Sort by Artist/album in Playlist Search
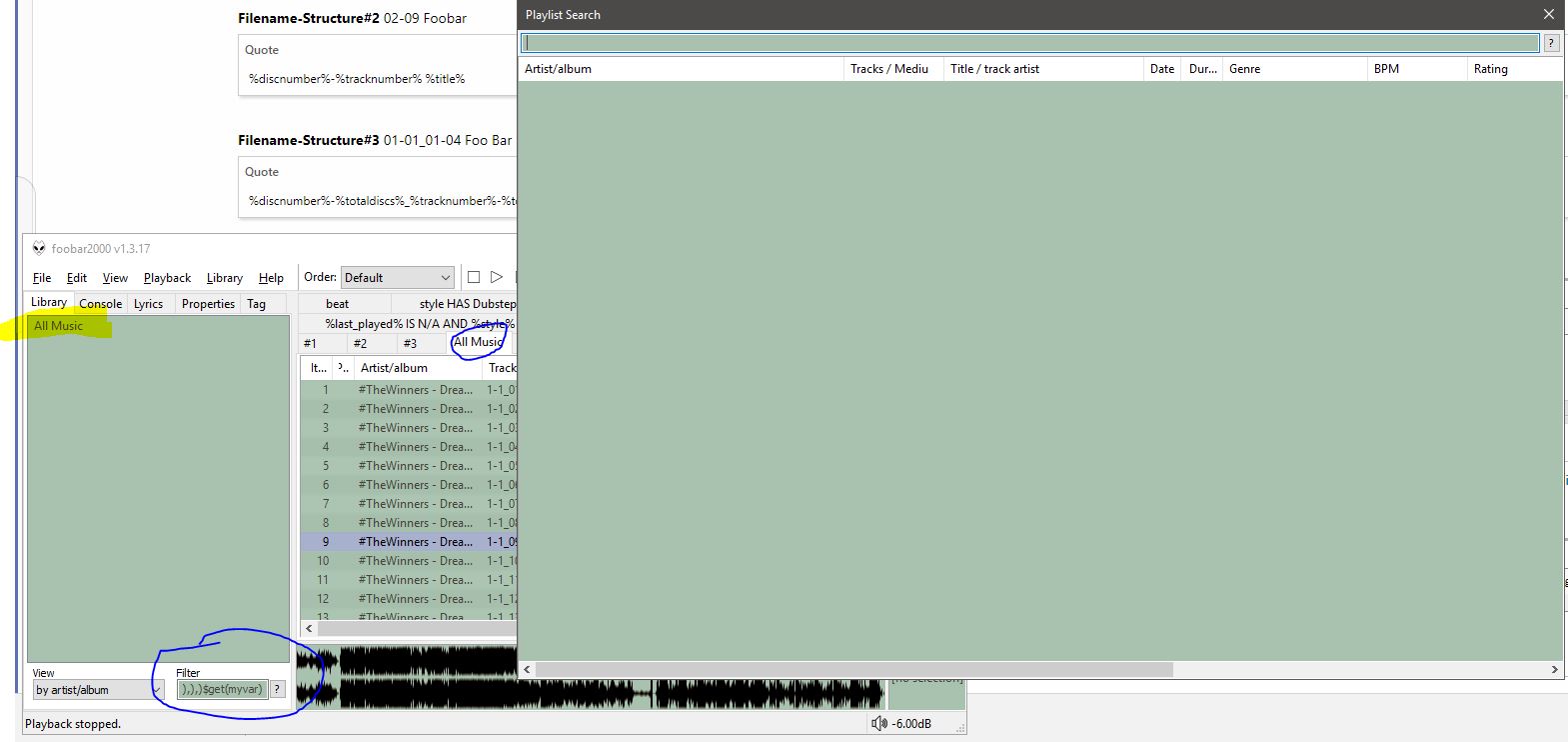1568x742 pixels. (x=682, y=69)
